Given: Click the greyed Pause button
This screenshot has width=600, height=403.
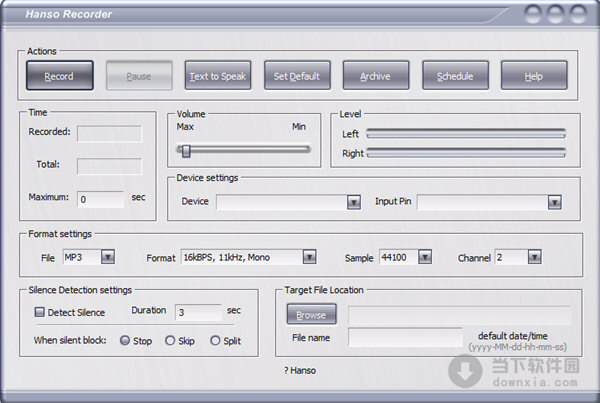Looking at the screenshot, I should pos(139,76).
